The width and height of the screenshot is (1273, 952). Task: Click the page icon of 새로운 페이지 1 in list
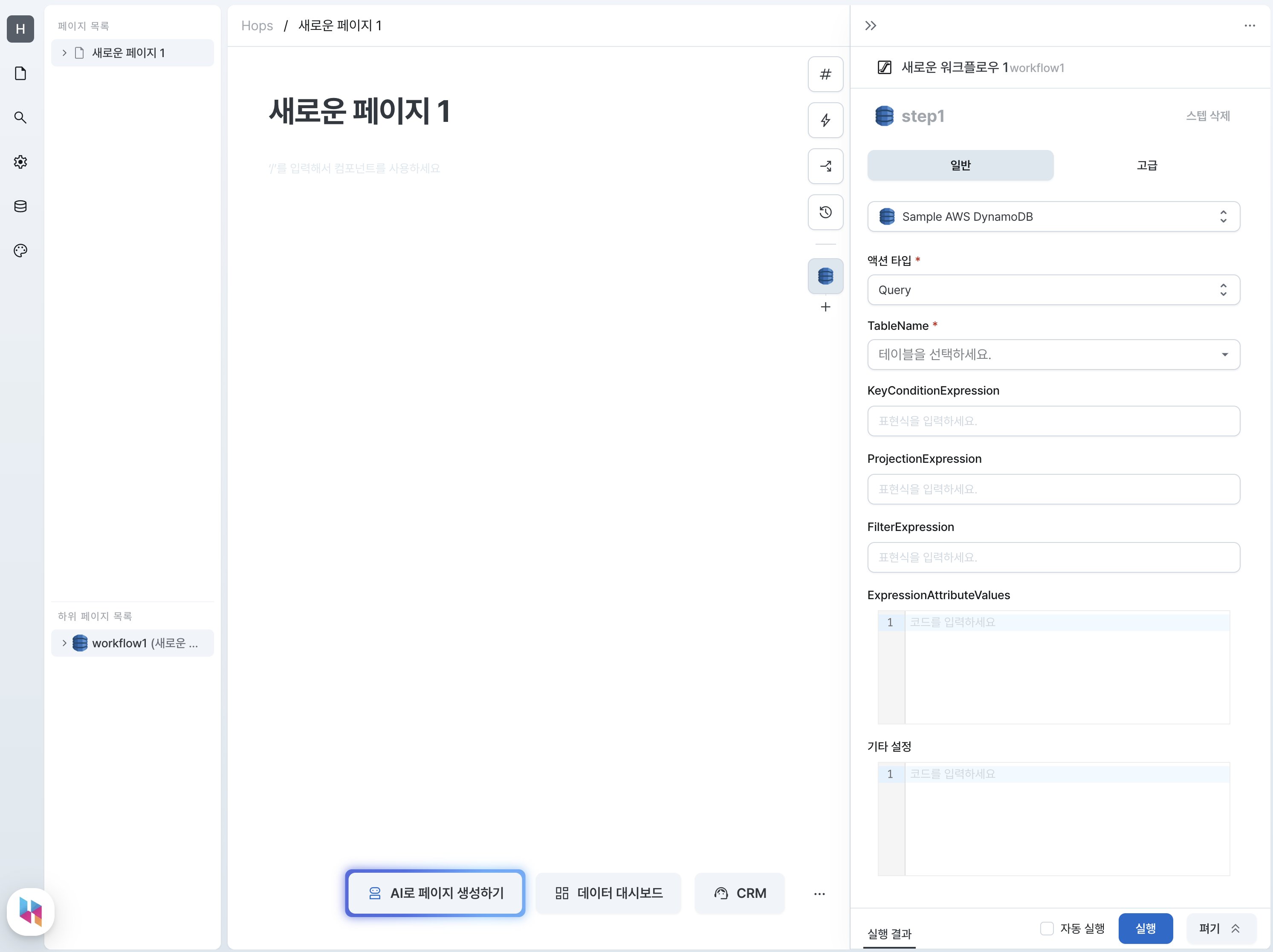click(79, 53)
